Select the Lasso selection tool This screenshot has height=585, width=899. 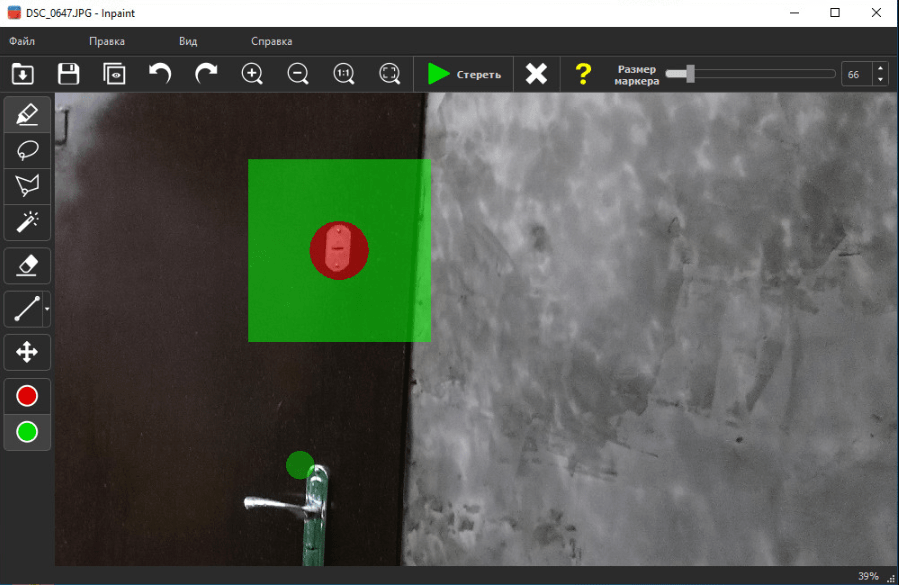pos(27,150)
